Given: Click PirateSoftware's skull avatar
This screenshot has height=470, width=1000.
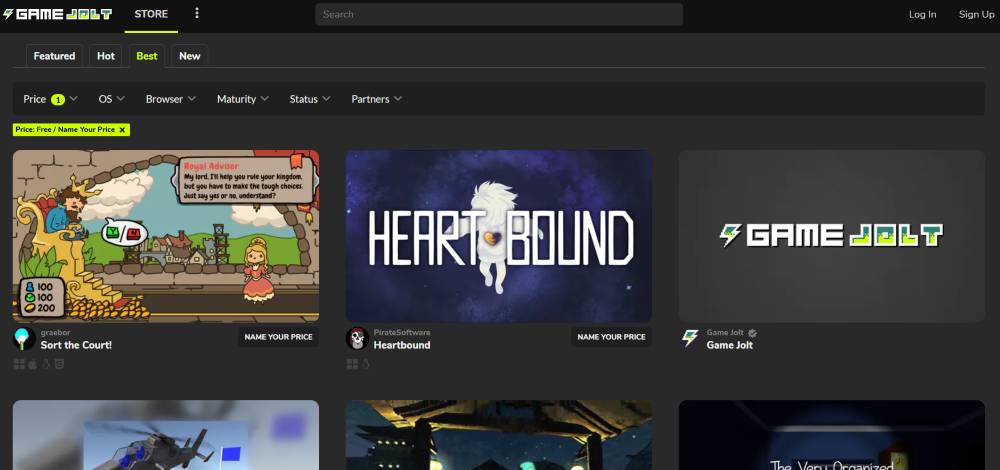Looking at the screenshot, I should pos(357,339).
